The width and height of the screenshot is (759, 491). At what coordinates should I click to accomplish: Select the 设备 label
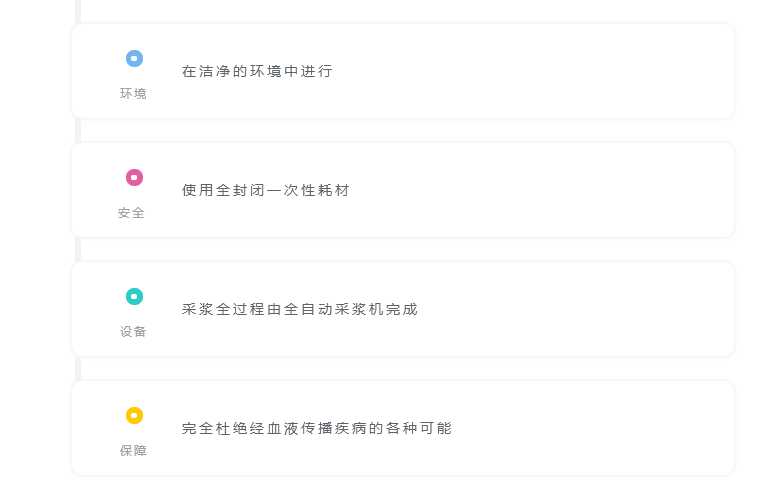(133, 332)
